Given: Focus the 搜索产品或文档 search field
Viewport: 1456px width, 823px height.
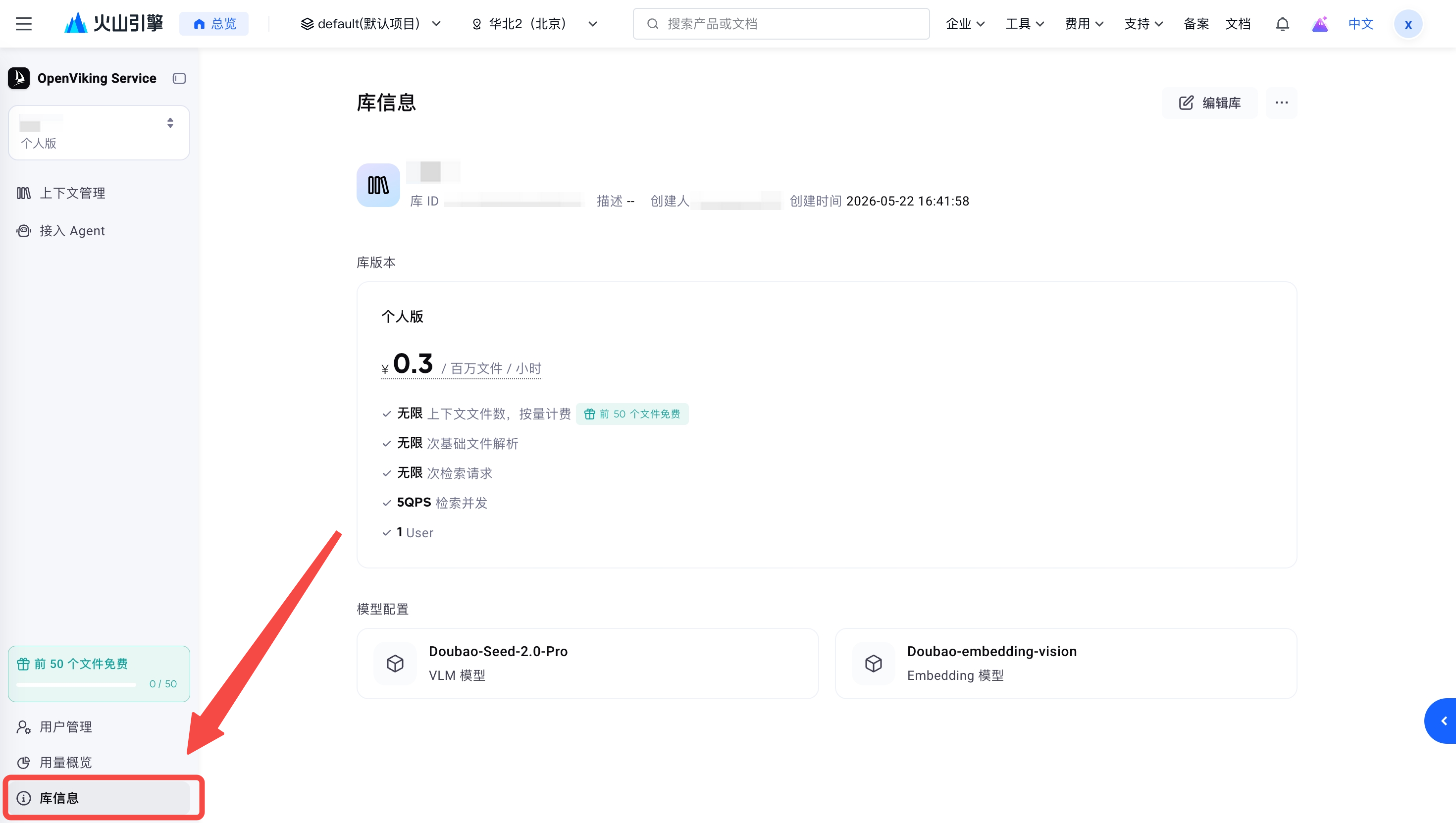Looking at the screenshot, I should [x=781, y=24].
